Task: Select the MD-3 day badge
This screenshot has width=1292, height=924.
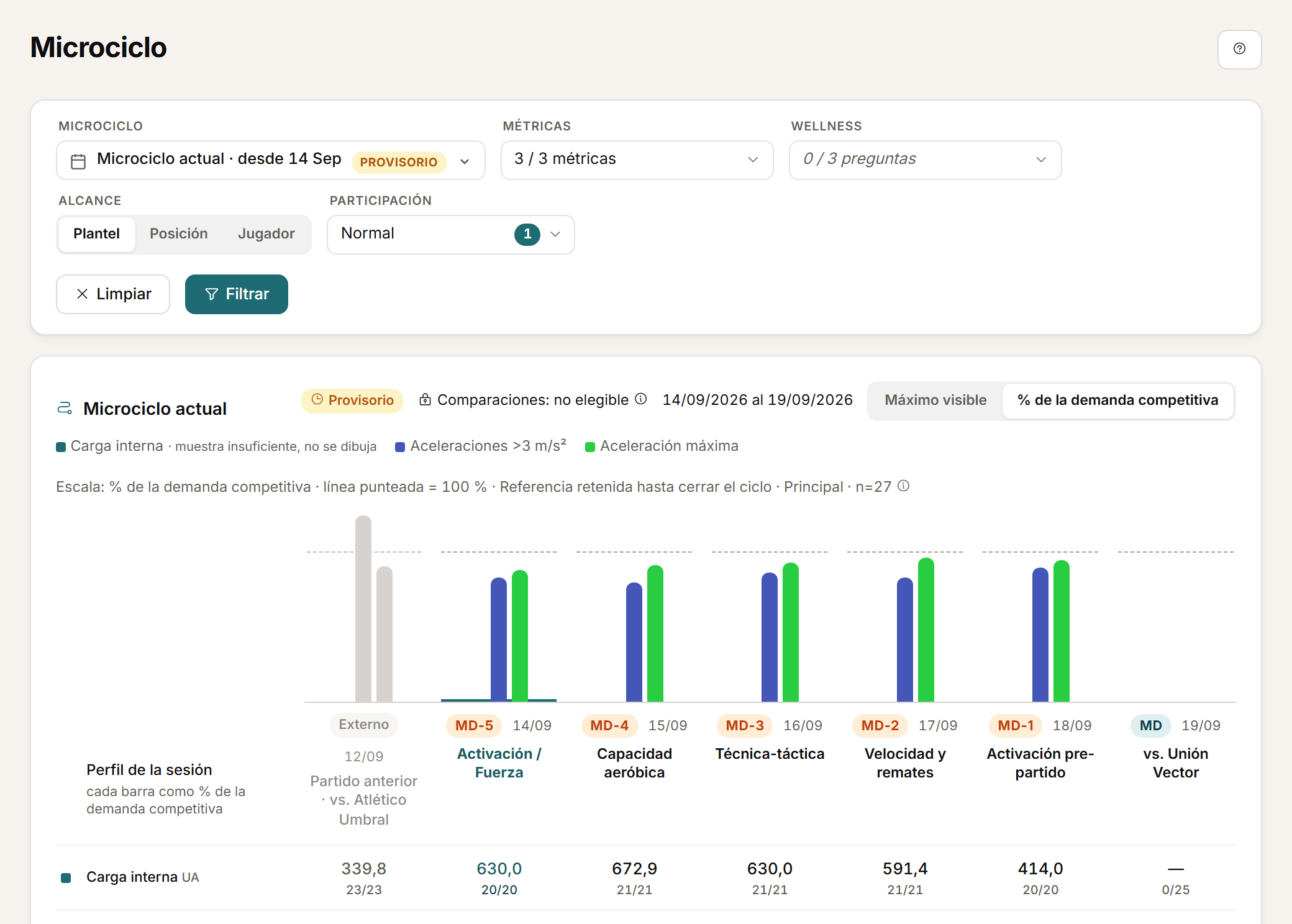Action: [x=745, y=725]
